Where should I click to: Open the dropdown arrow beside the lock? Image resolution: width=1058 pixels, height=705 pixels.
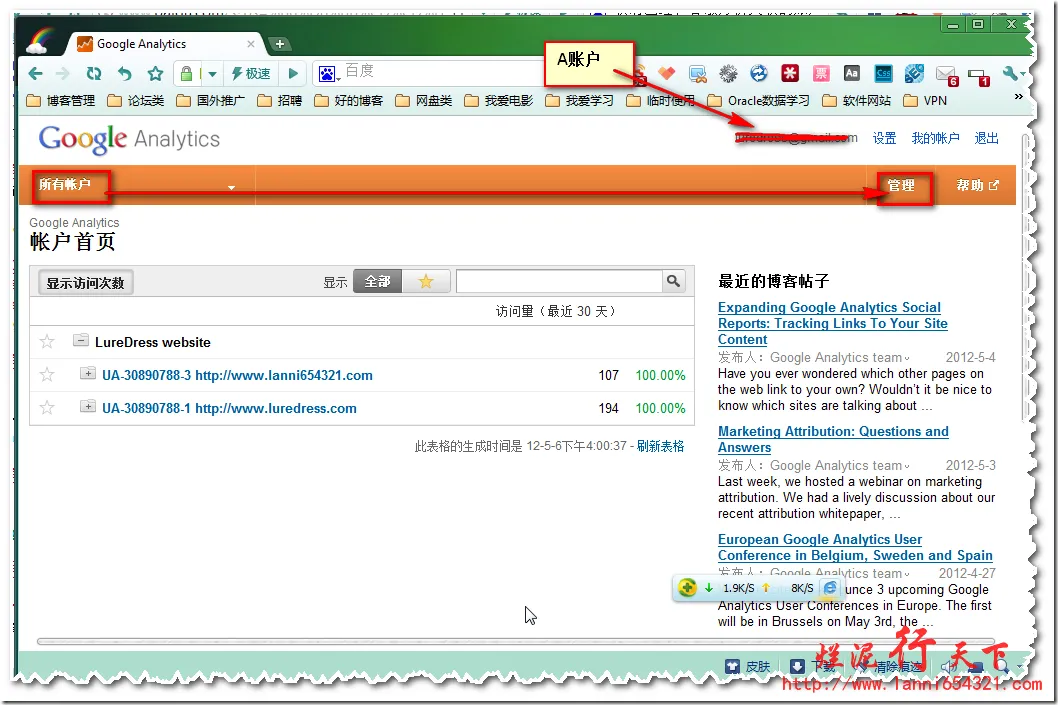(212, 74)
